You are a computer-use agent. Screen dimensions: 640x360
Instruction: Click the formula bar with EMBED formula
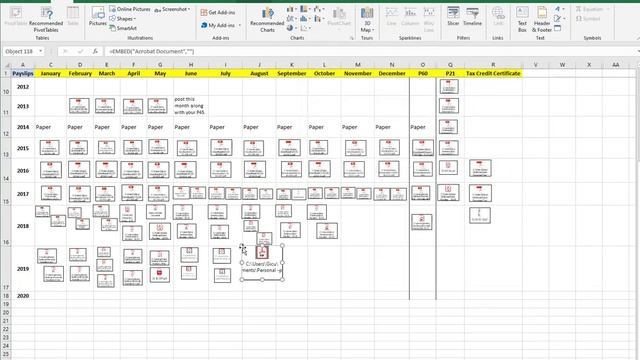(371, 51)
